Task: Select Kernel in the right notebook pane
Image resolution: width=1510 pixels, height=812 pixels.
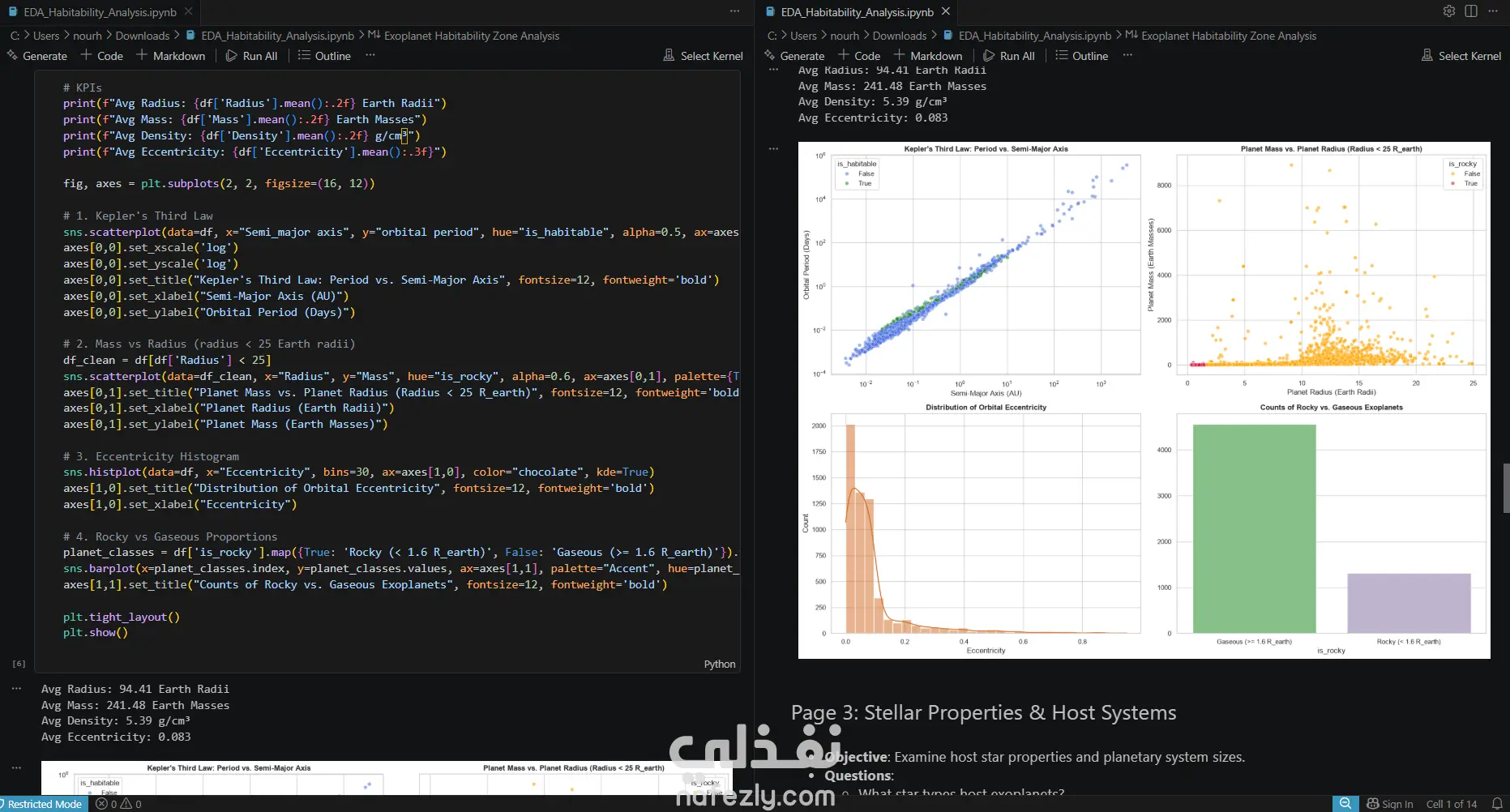Action: pyautogui.click(x=1461, y=55)
